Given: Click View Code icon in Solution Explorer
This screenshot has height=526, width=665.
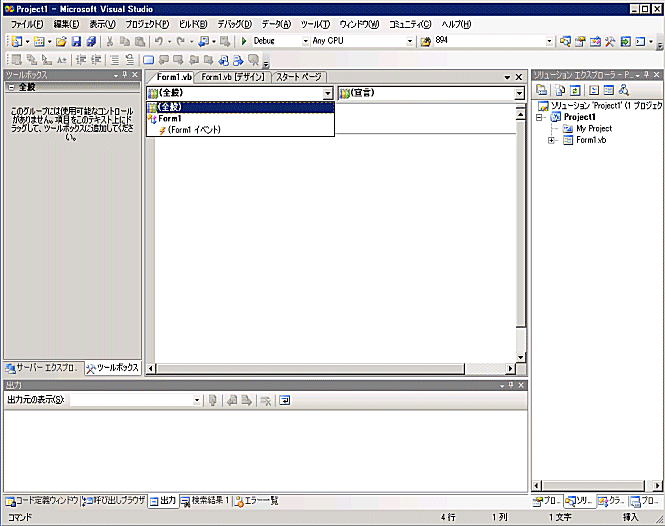Looking at the screenshot, I should coord(594,90).
